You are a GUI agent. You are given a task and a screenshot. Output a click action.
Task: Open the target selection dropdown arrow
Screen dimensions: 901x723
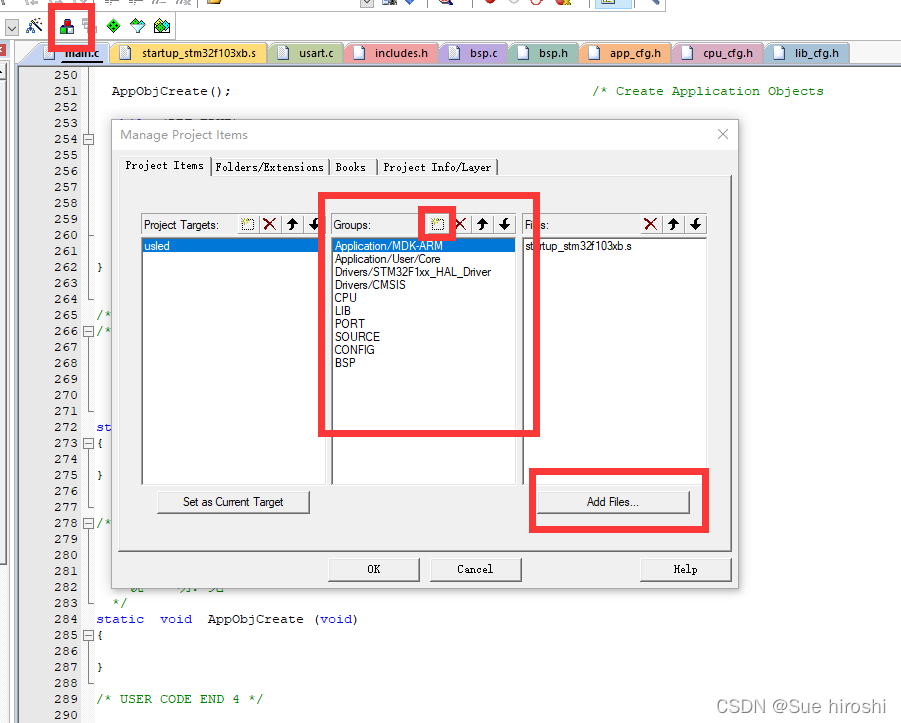12,27
